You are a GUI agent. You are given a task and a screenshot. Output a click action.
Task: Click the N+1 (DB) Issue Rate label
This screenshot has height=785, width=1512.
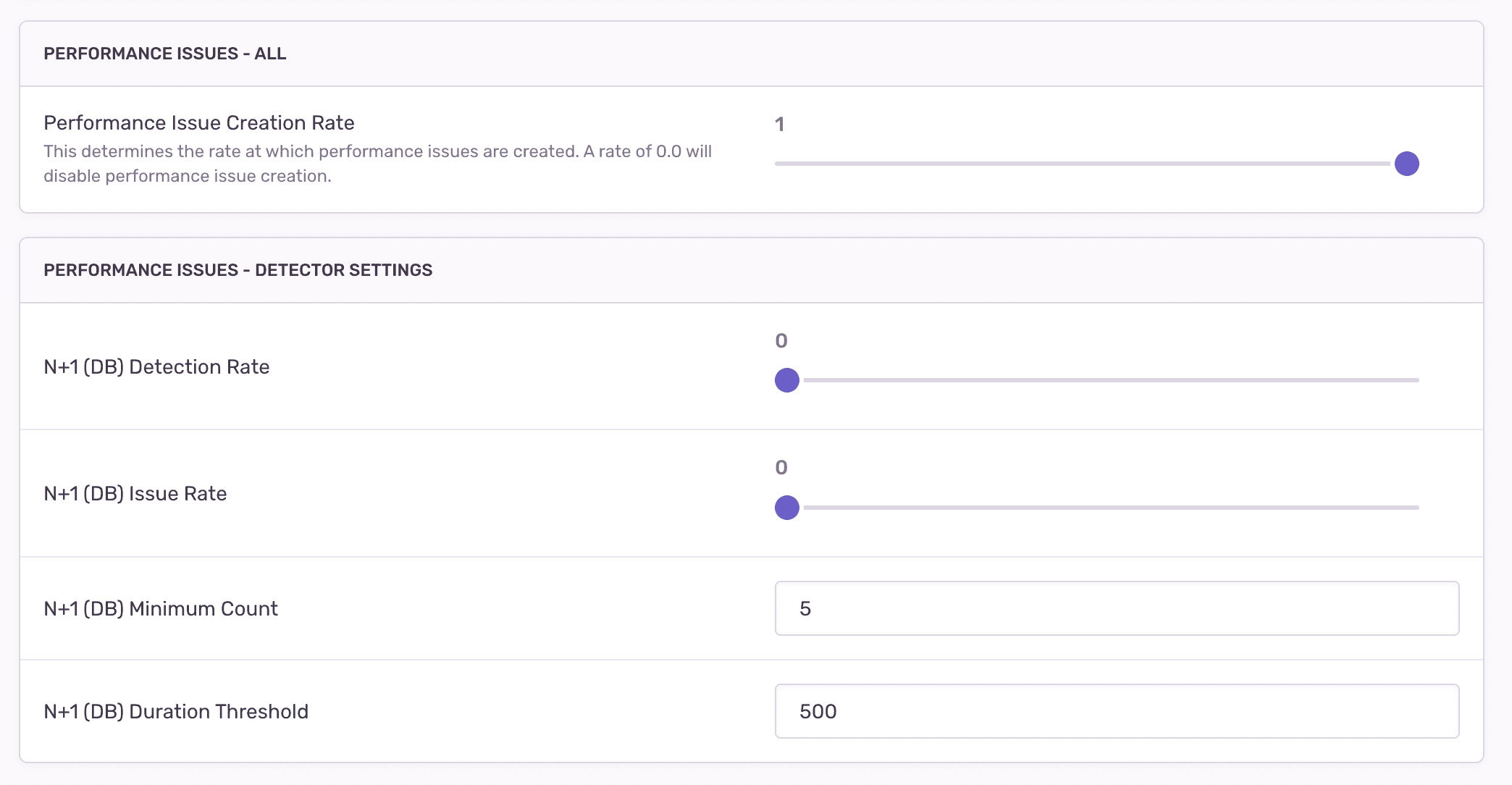coord(136,493)
